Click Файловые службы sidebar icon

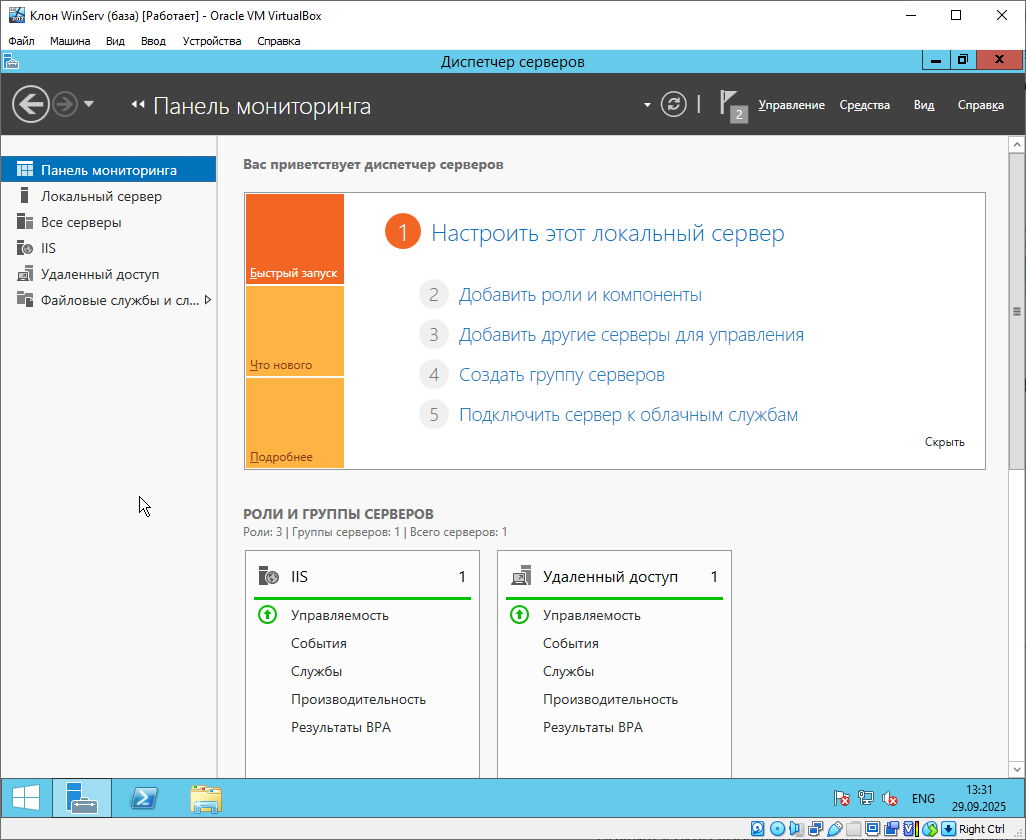tap(25, 300)
